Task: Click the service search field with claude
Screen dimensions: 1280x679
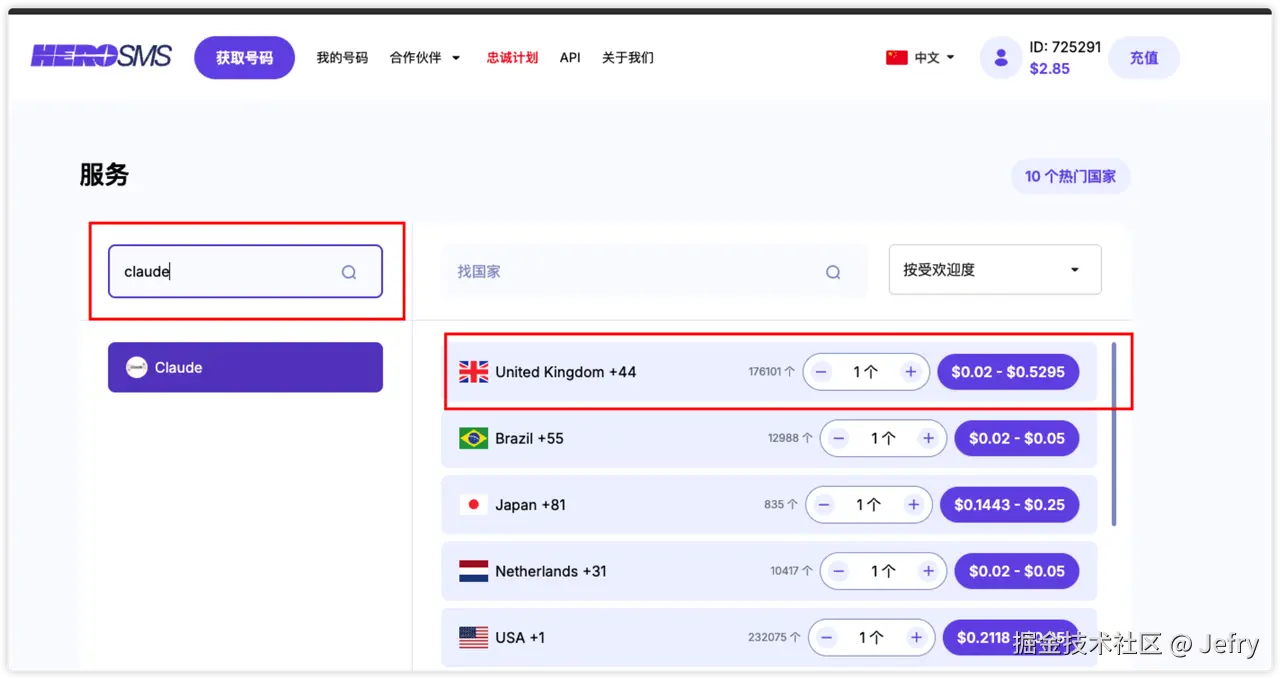Action: point(245,271)
